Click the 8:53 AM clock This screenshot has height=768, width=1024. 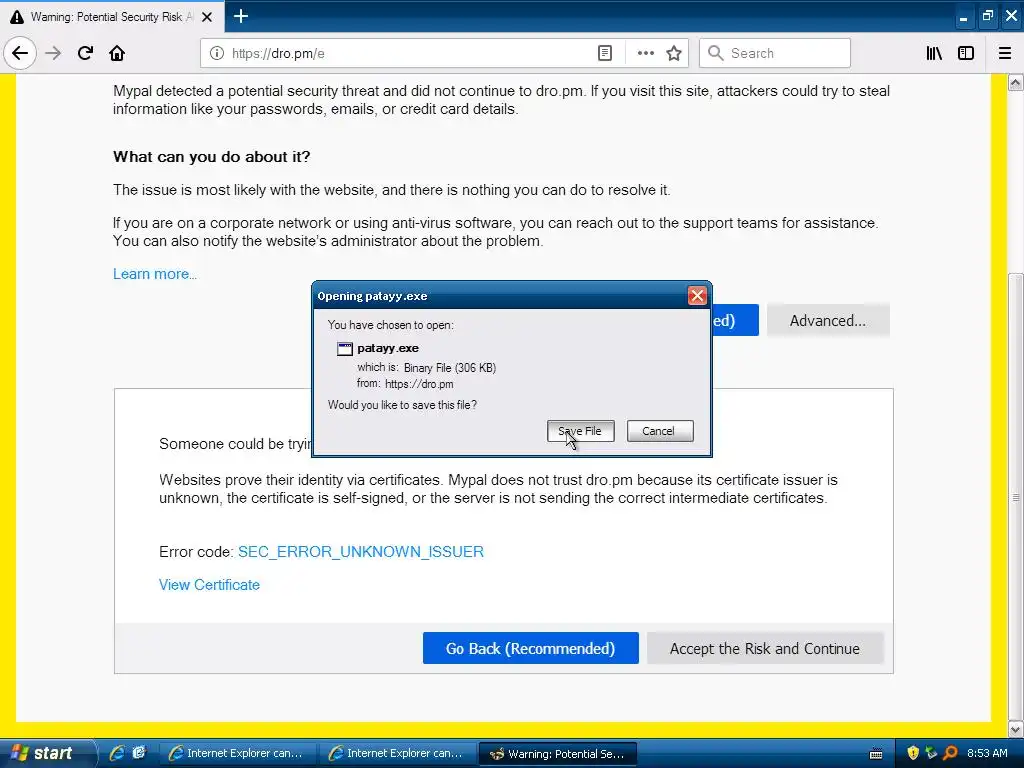[987, 753]
